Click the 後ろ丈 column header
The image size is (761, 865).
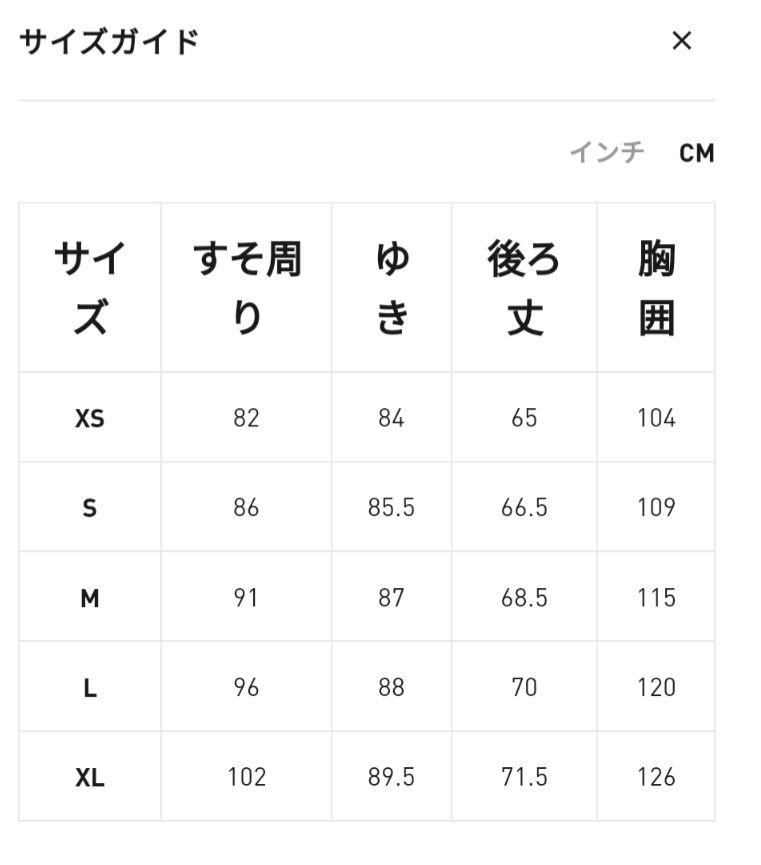click(524, 287)
